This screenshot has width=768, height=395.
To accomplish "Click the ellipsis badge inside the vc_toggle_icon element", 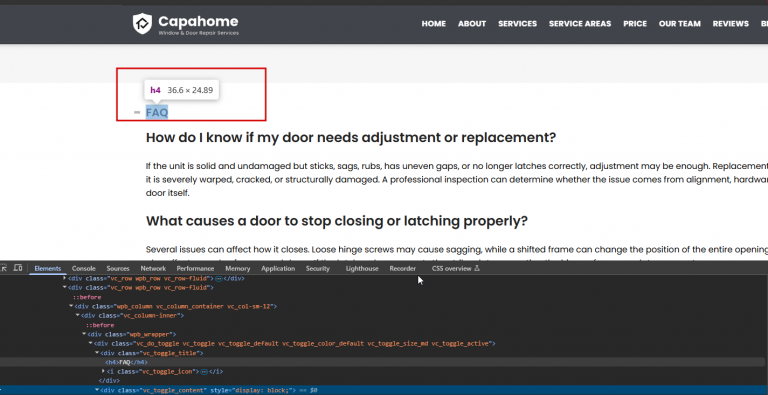I will point(205,371).
